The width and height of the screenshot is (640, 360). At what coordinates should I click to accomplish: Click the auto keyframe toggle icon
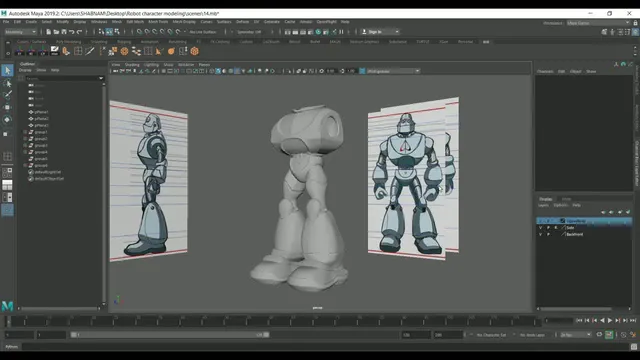(609, 335)
